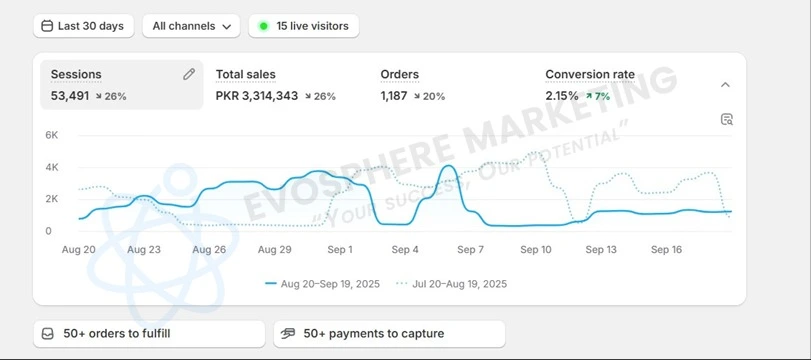The width and height of the screenshot is (811, 360).
Task: Click the Sep 13 axis label
Action: (x=601, y=250)
